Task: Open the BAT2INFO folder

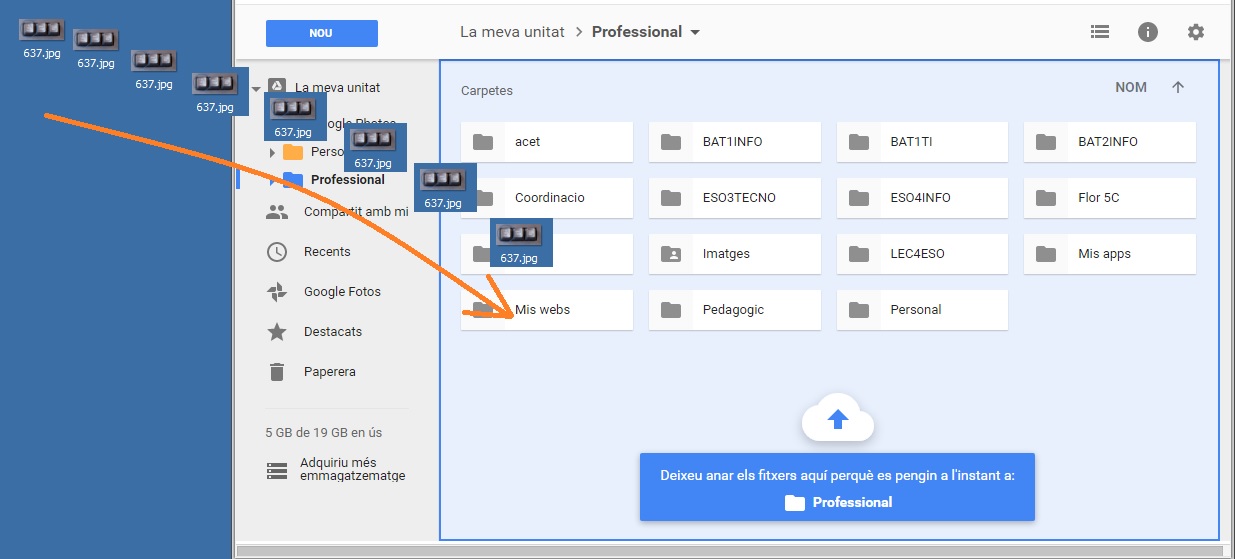Action: point(1110,142)
